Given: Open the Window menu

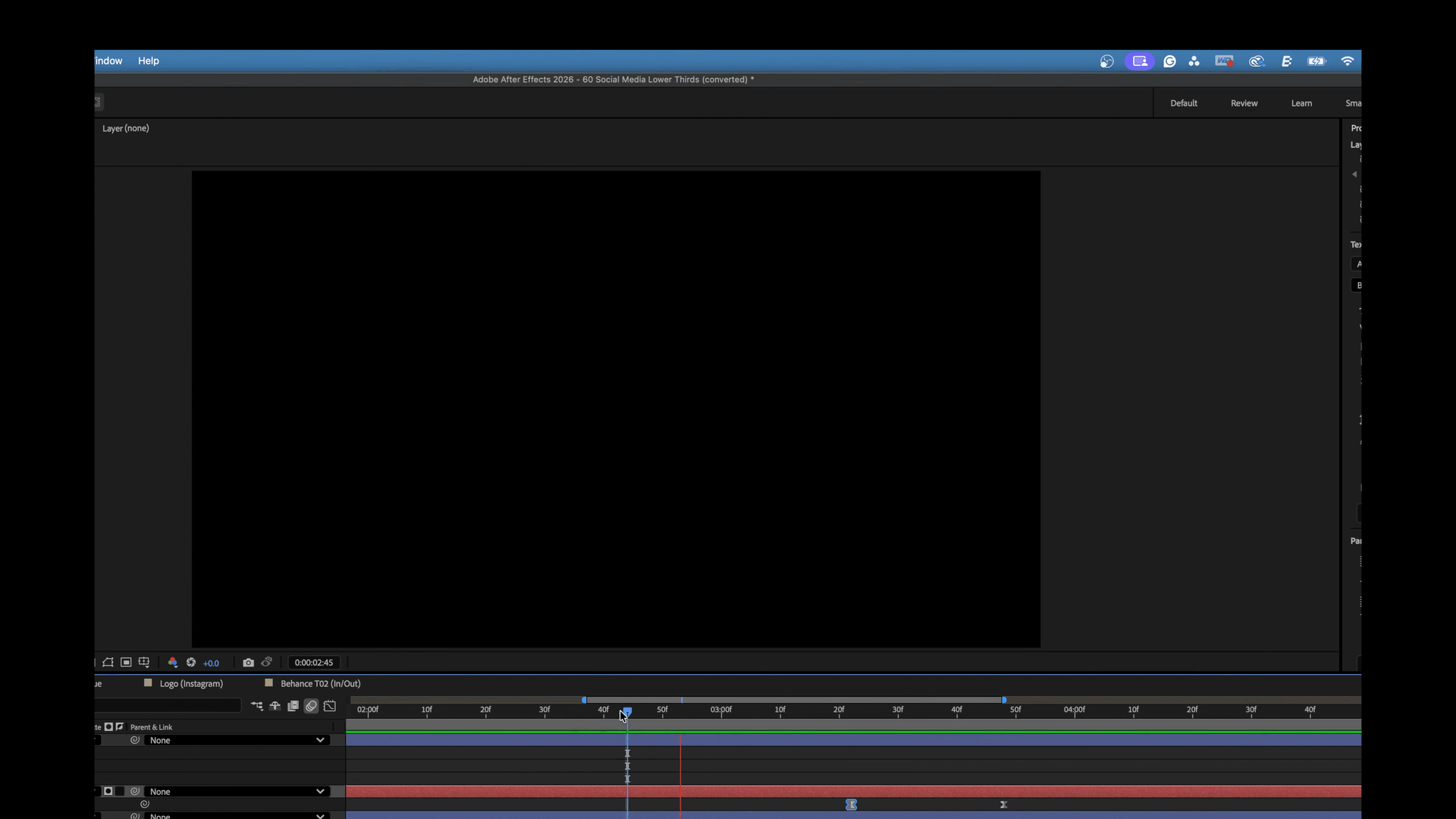Looking at the screenshot, I should [x=108, y=61].
